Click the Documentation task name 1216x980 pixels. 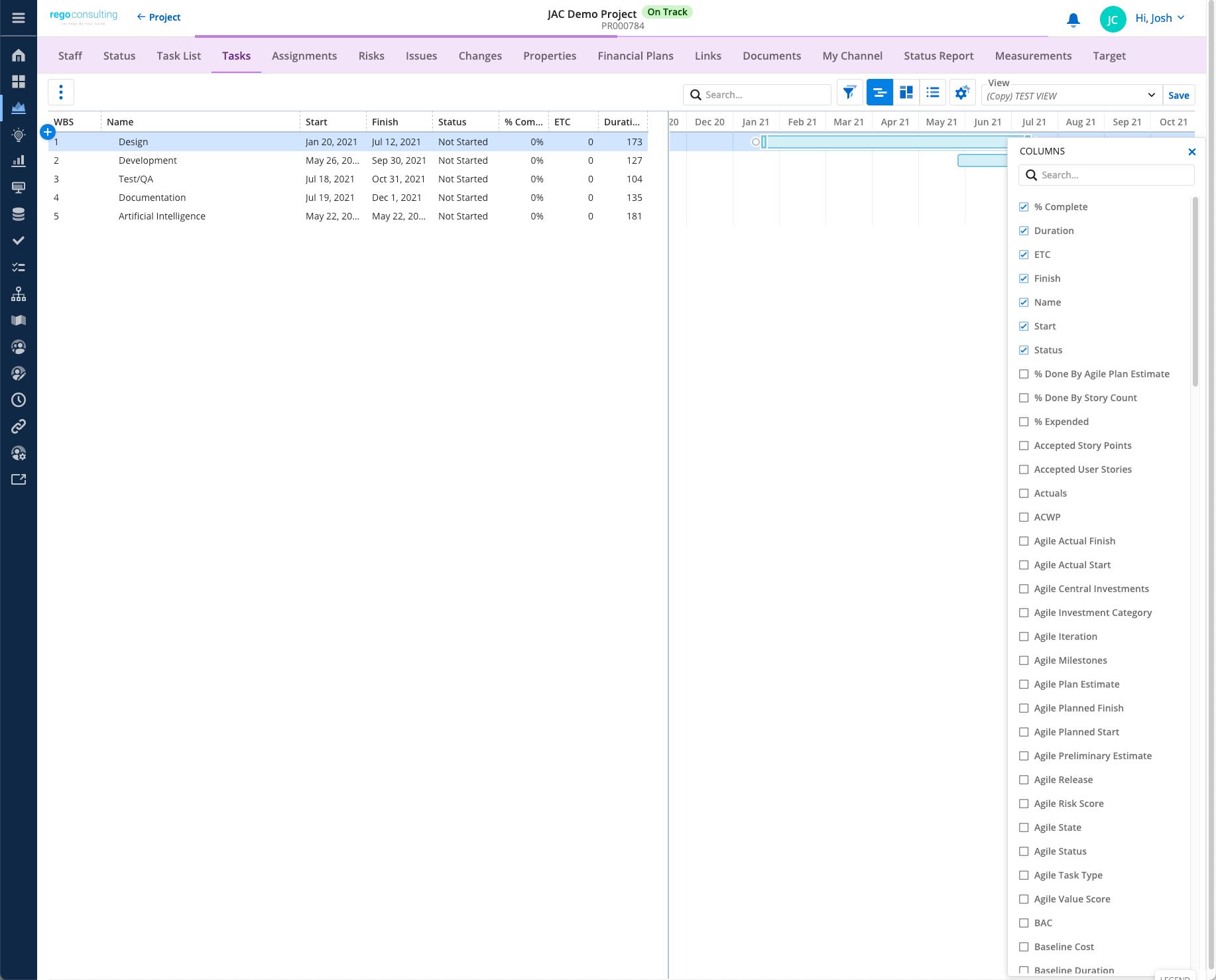[x=152, y=198]
